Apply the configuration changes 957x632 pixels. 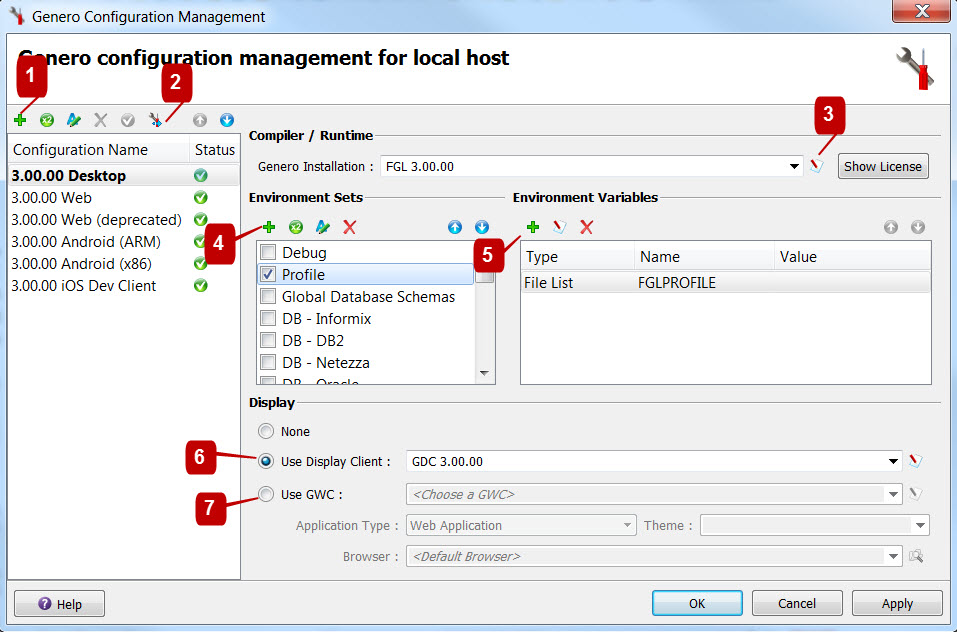click(897, 603)
